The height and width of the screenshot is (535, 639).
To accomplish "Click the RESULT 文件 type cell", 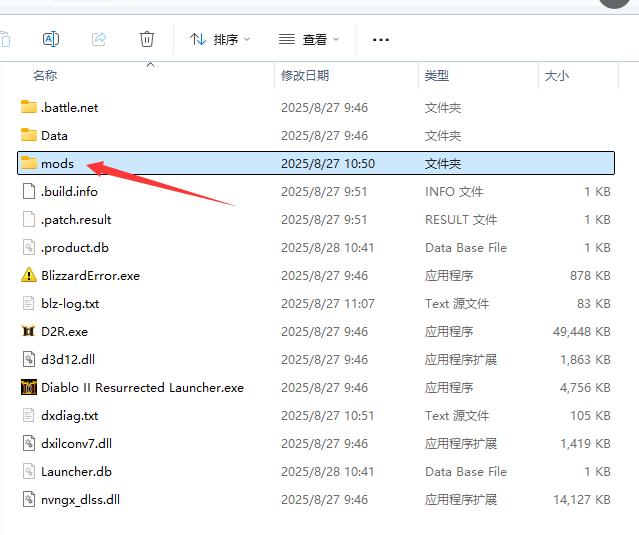I will [x=461, y=220].
